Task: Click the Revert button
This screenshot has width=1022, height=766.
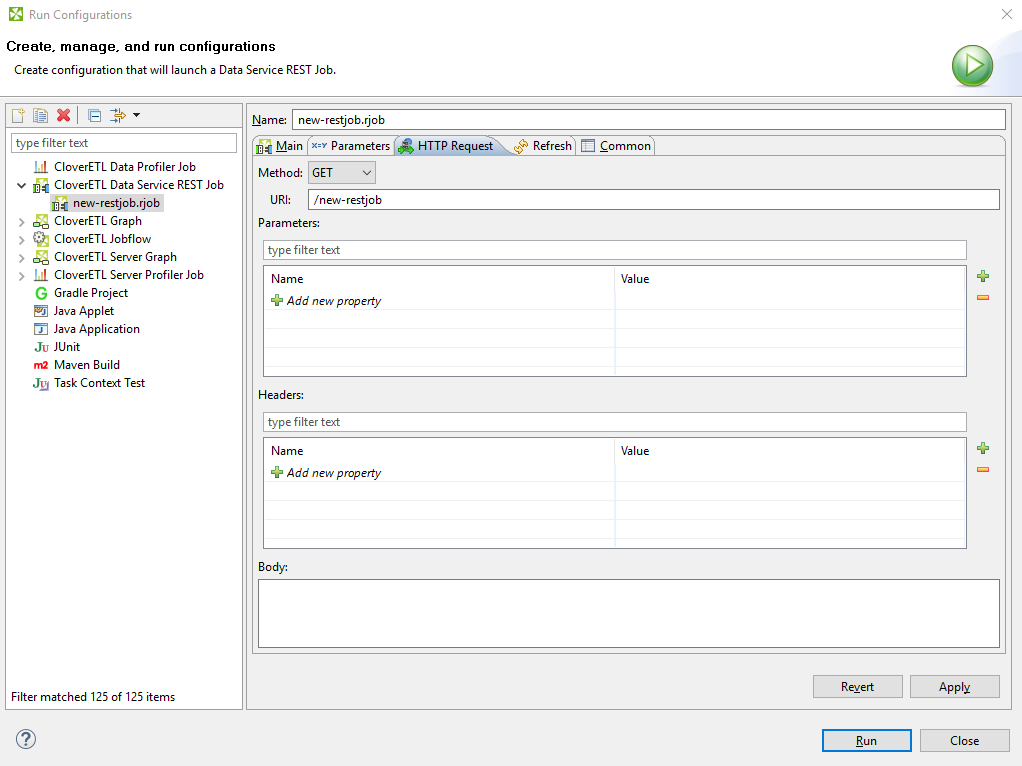Action: click(857, 686)
